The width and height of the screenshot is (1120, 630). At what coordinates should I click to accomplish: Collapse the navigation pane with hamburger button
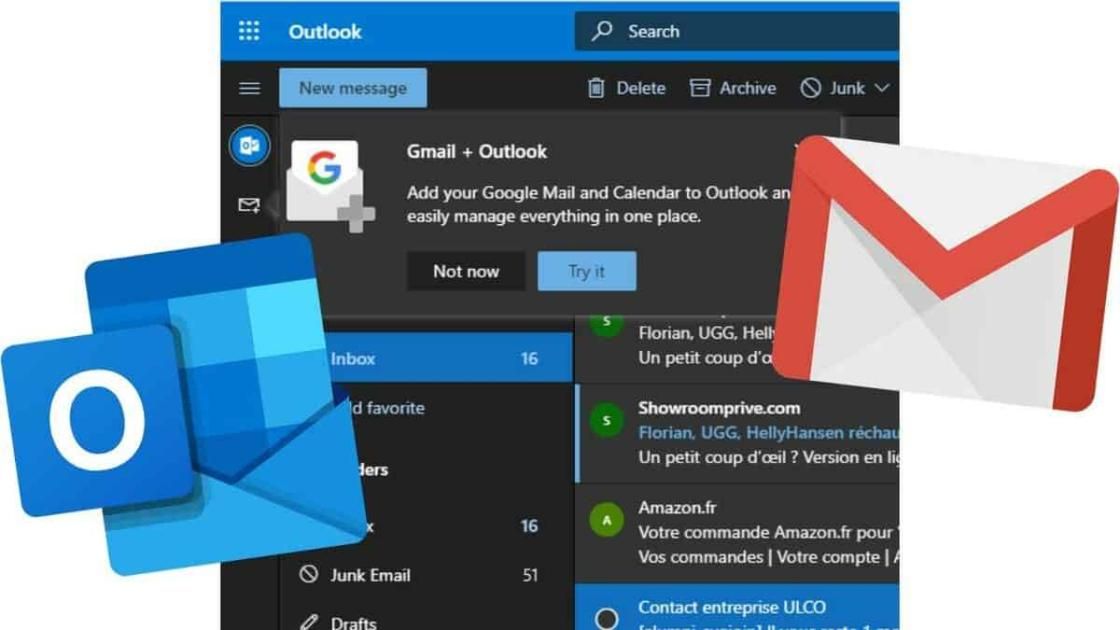tap(249, 88)
